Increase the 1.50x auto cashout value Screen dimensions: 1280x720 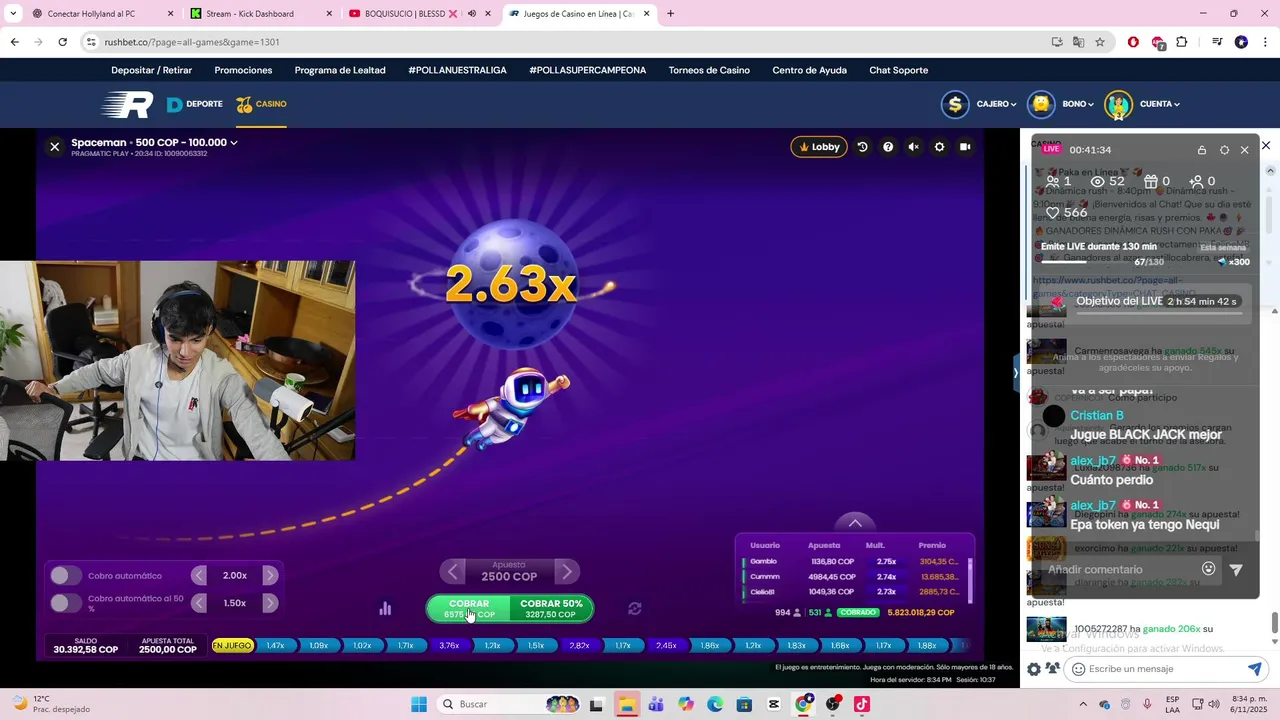pyautogui.click(x=270, y=603)
